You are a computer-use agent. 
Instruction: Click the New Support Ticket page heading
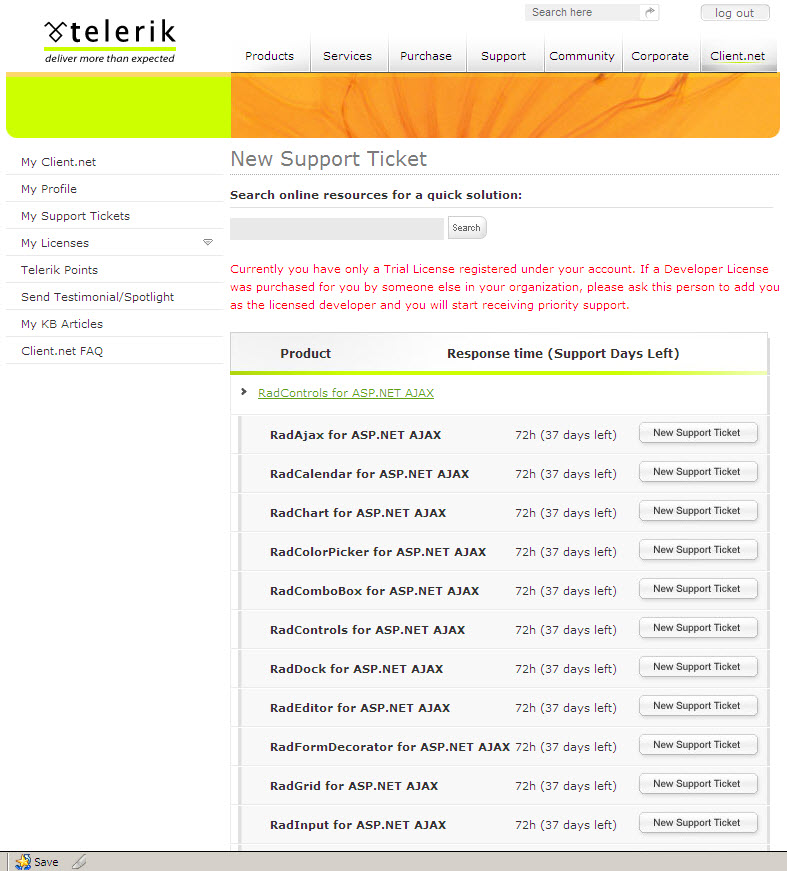pyautogui.click(x=329, y=159)
